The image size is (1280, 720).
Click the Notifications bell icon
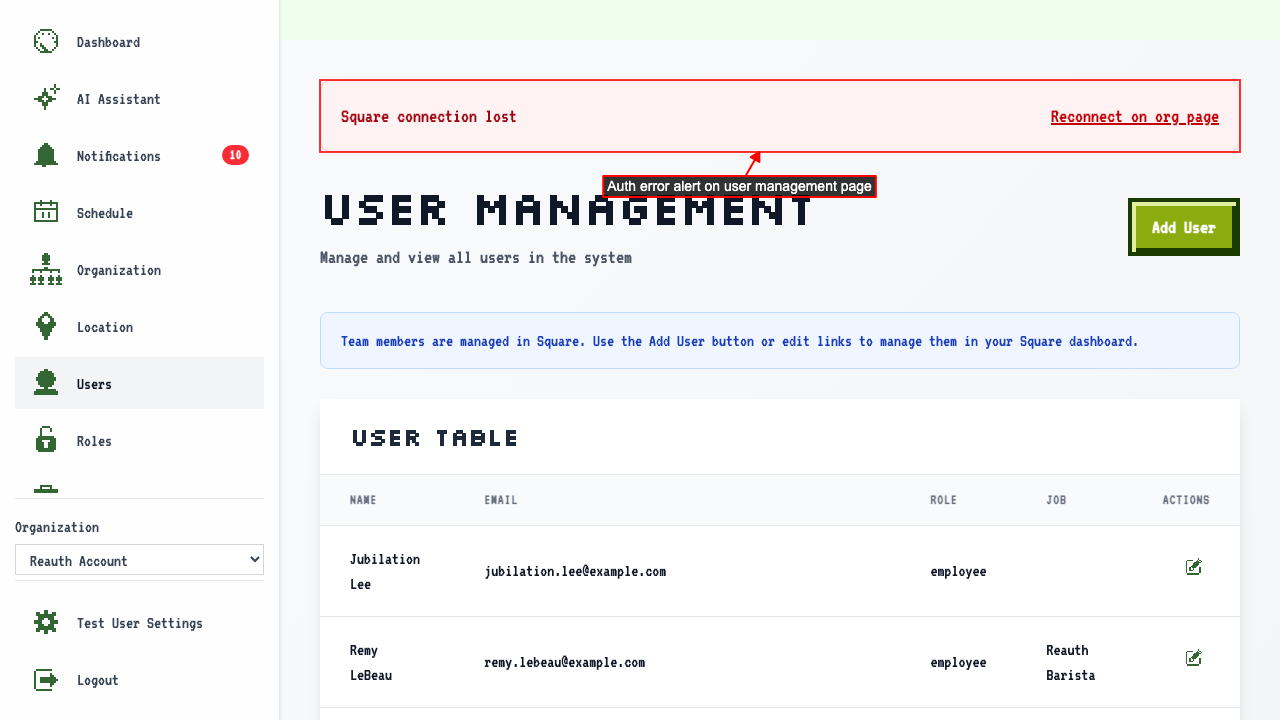click(x=46, y=156)
